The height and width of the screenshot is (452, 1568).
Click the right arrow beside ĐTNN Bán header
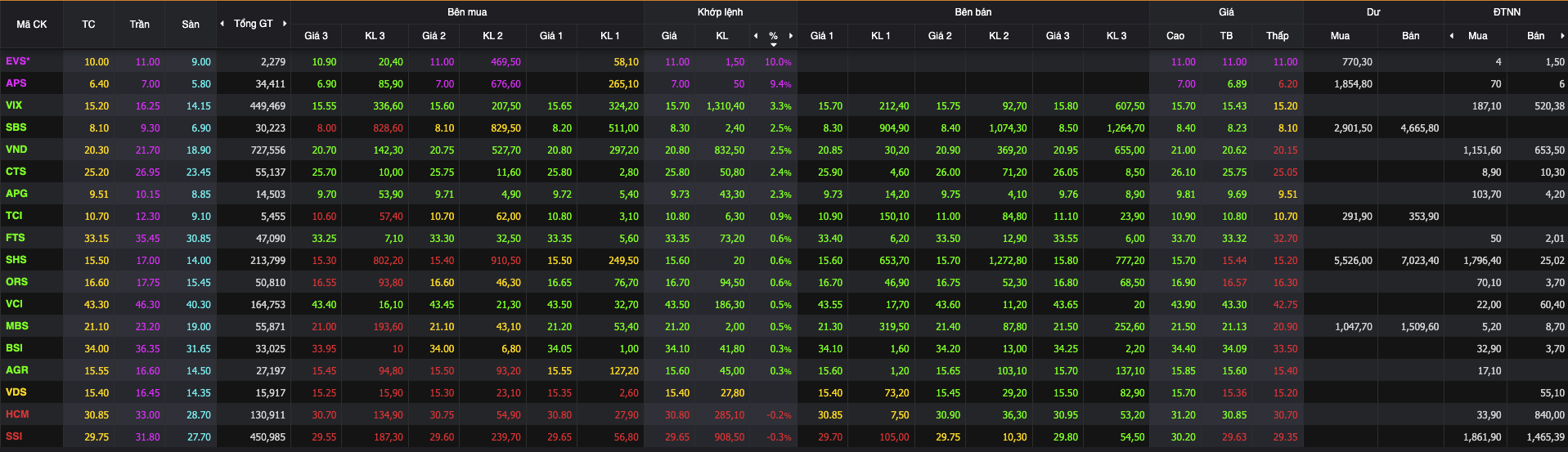[x=1562, y=36]
